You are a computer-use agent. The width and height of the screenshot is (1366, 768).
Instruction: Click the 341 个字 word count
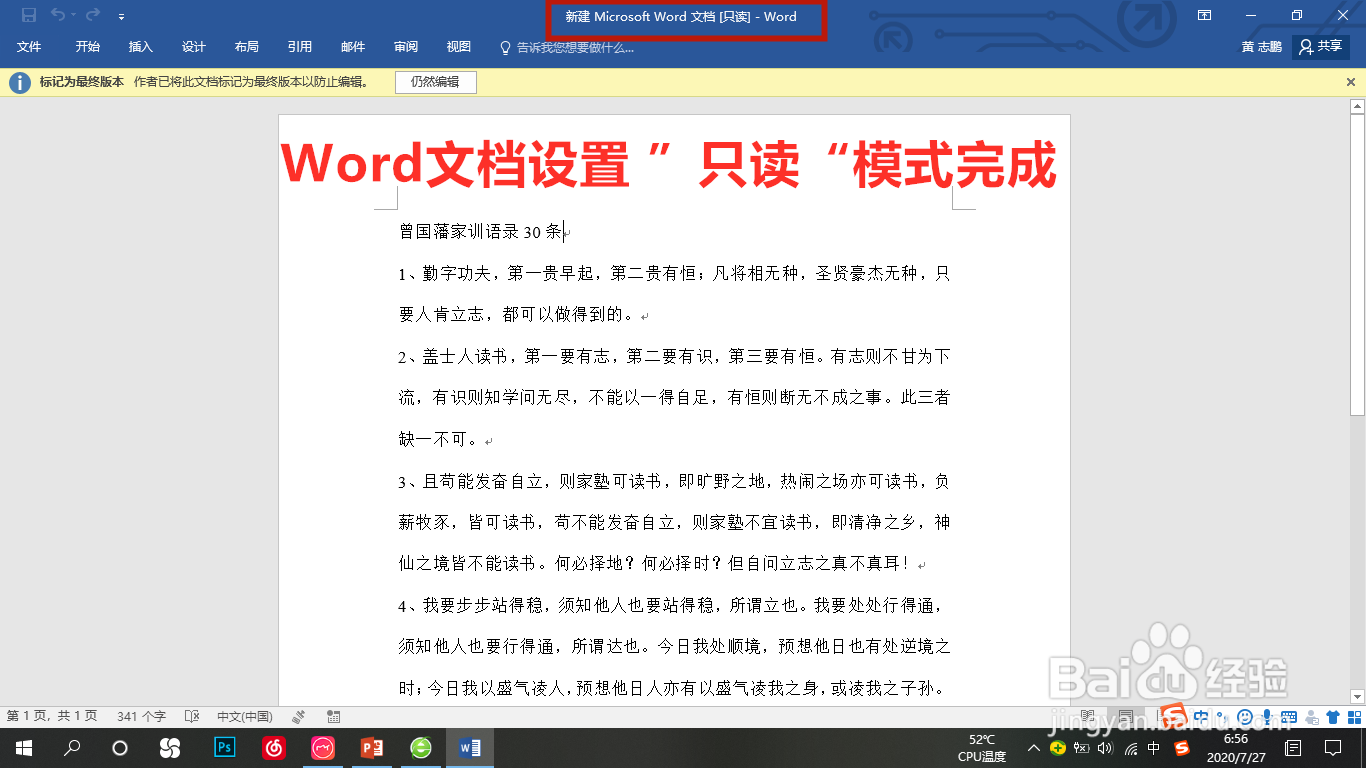pos(141,716)
